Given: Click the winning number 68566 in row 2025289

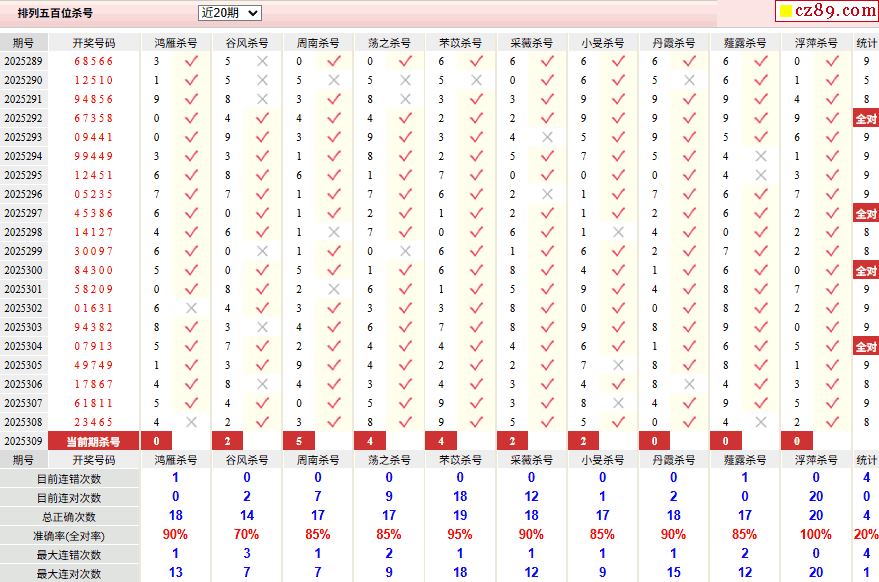Looking at the screenshot, I should (94, 61).
